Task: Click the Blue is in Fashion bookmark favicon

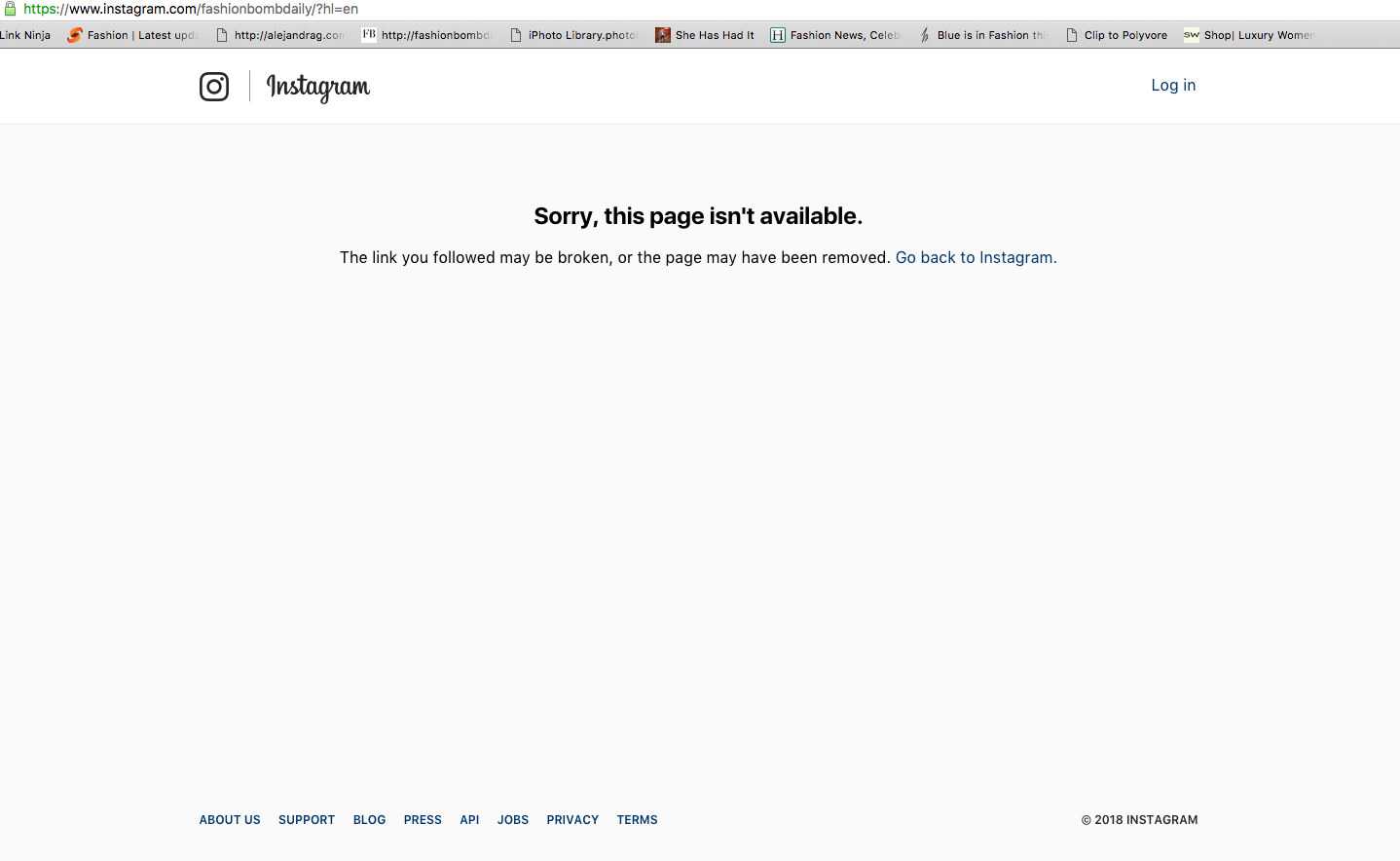Action: tap(925, 35)
